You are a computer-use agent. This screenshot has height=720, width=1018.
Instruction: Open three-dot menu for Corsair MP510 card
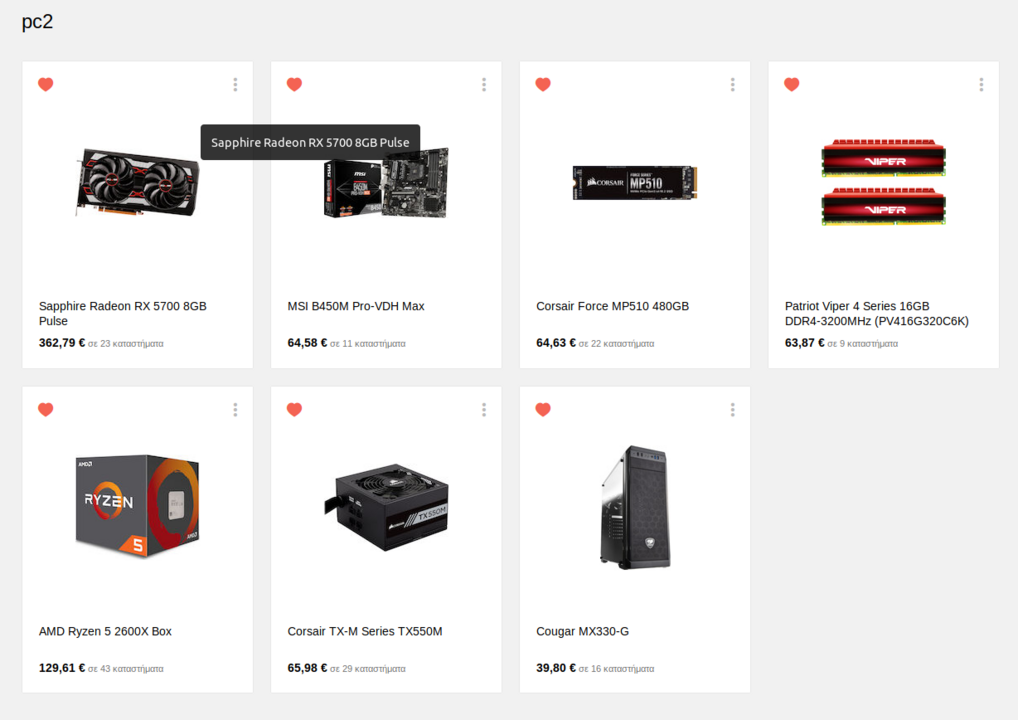(x=732, y=84)
